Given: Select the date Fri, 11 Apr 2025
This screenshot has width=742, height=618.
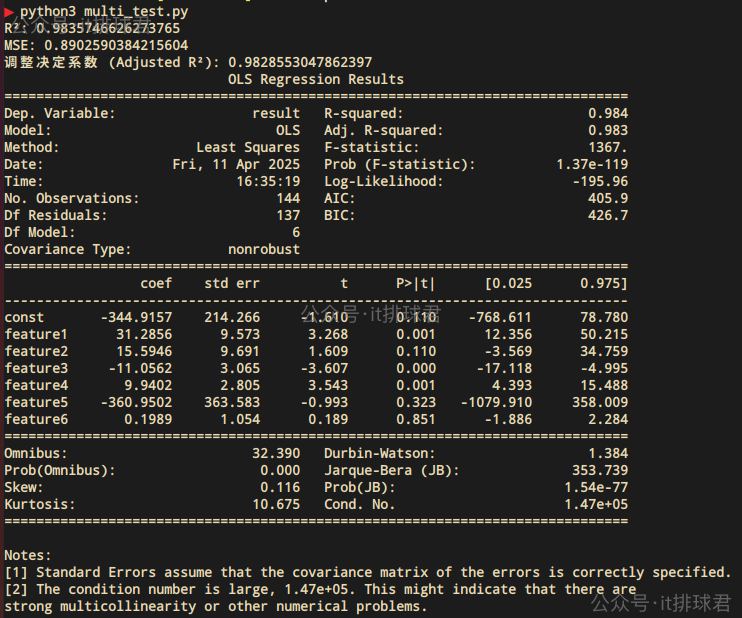Looking at the screenshot, I should pyautogui.click(x=236, y=164).
